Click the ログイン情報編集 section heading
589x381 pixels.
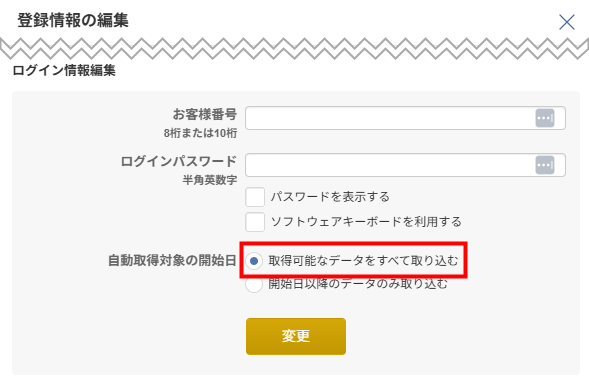click(64, 70)
